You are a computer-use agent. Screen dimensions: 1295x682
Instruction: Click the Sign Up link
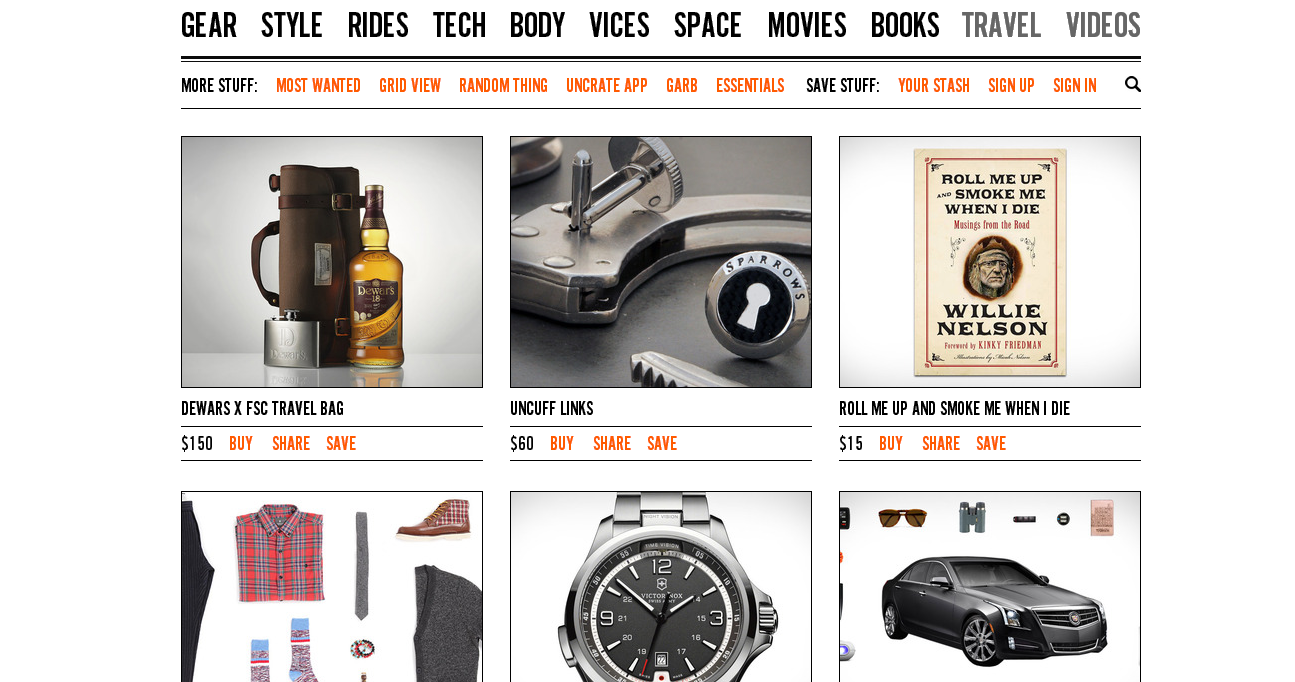pos(1011,86)
